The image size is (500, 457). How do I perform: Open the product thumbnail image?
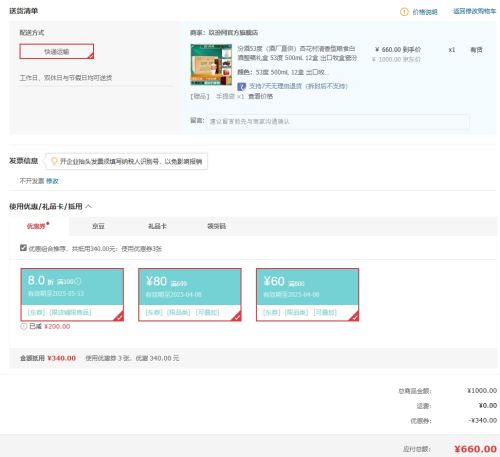point(211,65)
